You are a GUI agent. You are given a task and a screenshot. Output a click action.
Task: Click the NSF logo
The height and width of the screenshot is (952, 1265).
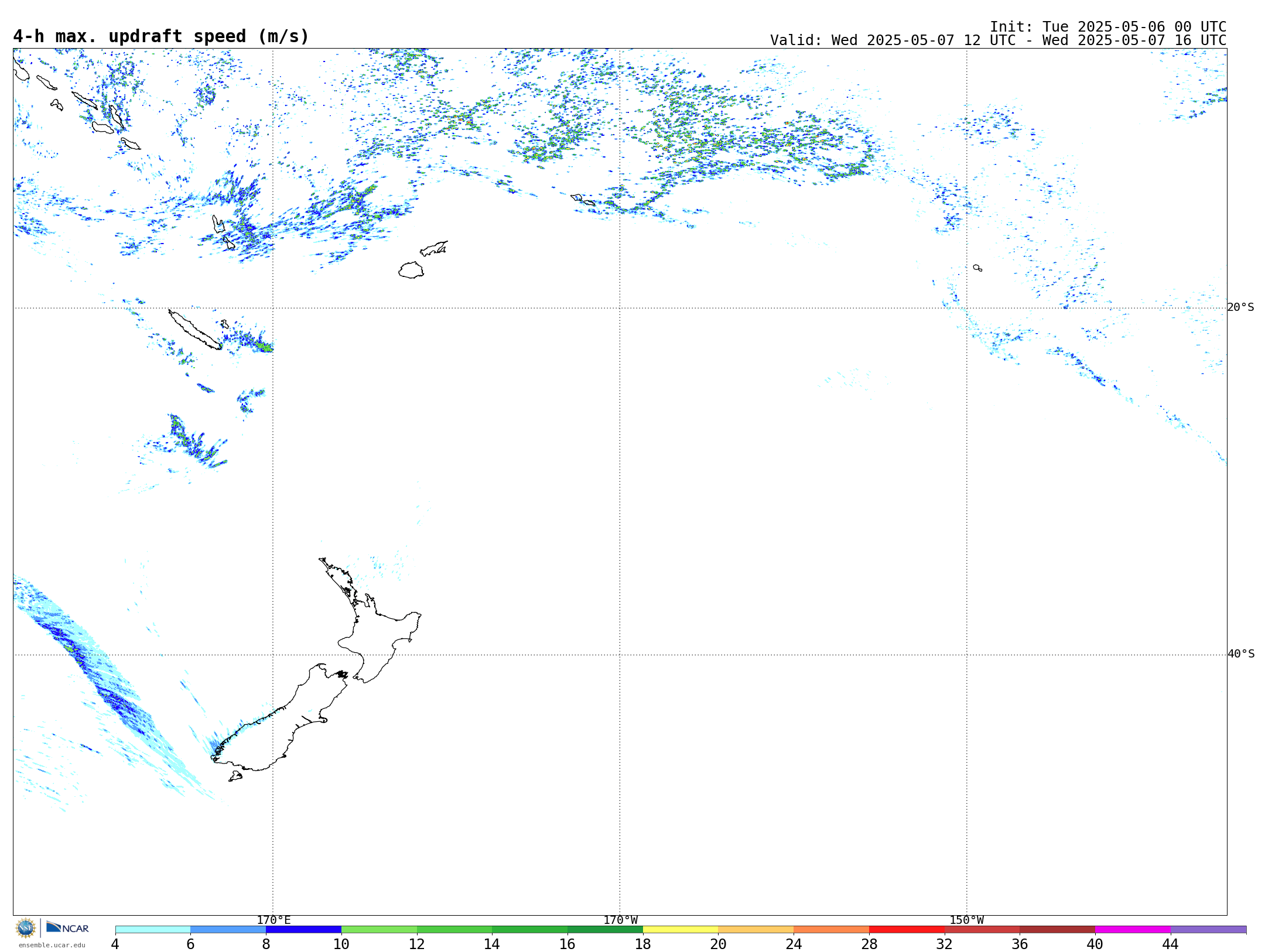26,928
